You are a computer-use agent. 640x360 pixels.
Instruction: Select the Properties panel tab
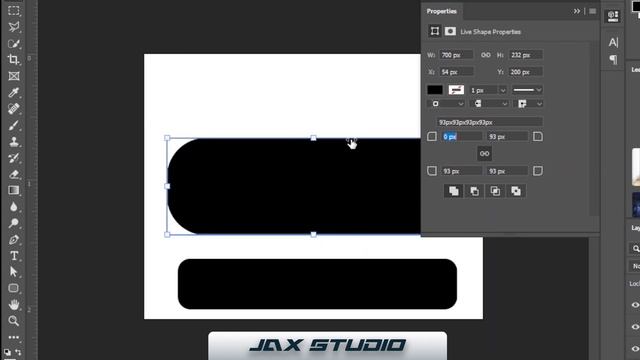coord(442,11)
